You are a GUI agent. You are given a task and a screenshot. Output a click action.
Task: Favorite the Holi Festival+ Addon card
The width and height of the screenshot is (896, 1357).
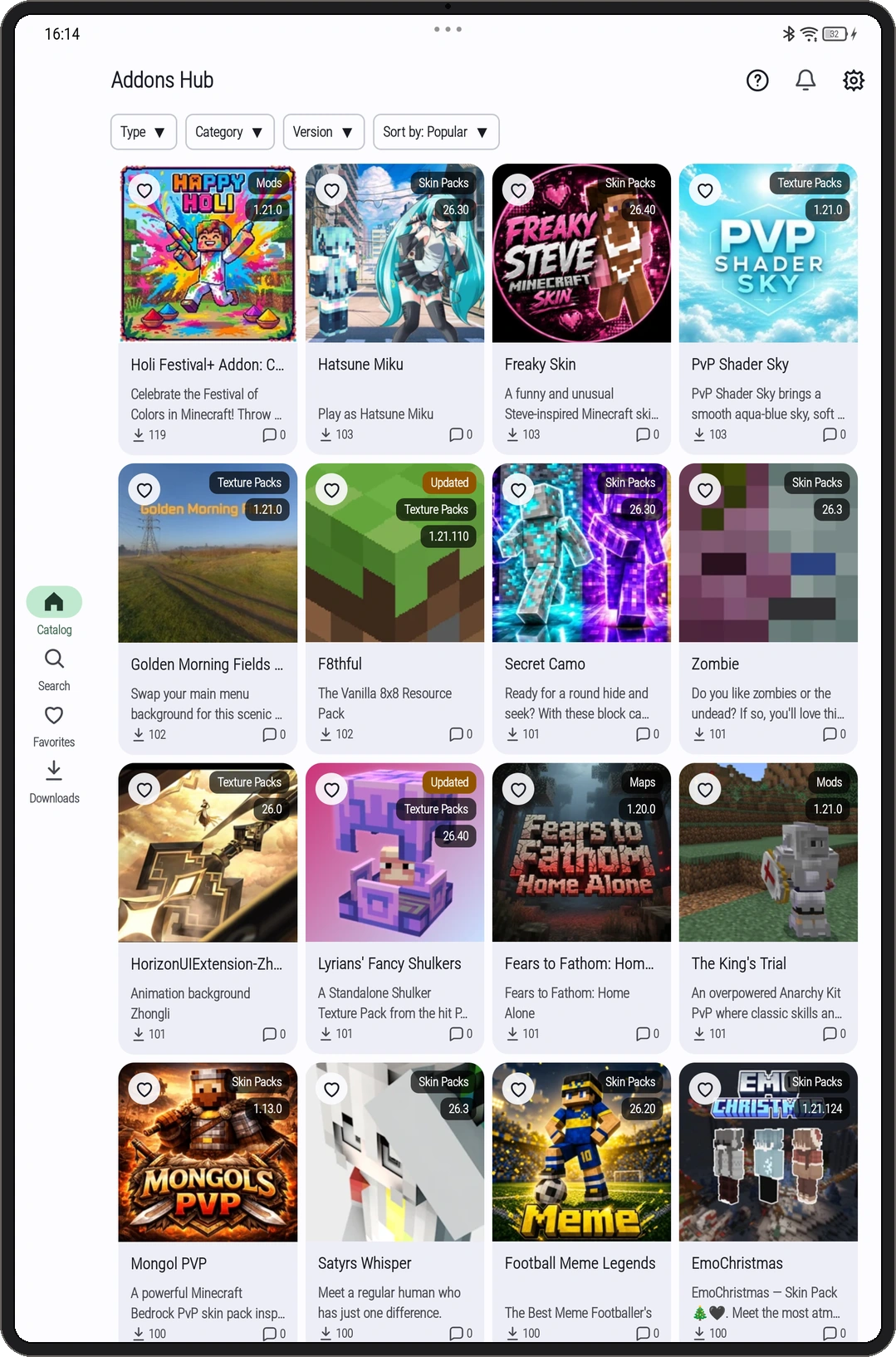tap(144, 190)
